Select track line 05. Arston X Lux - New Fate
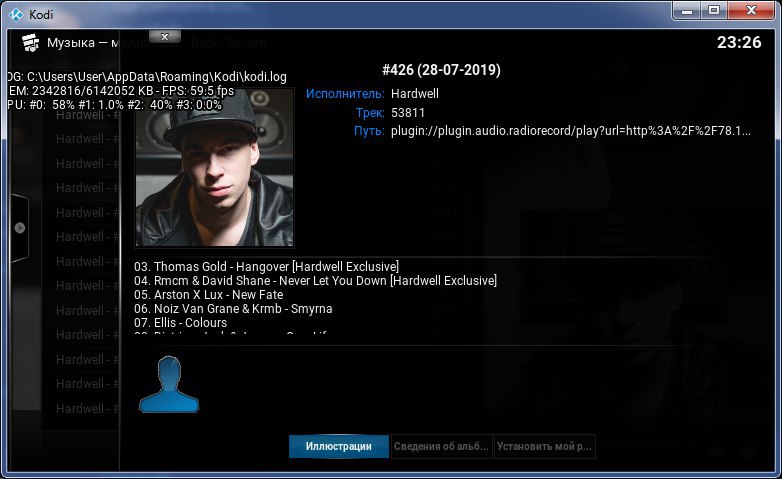 point(208,295)
